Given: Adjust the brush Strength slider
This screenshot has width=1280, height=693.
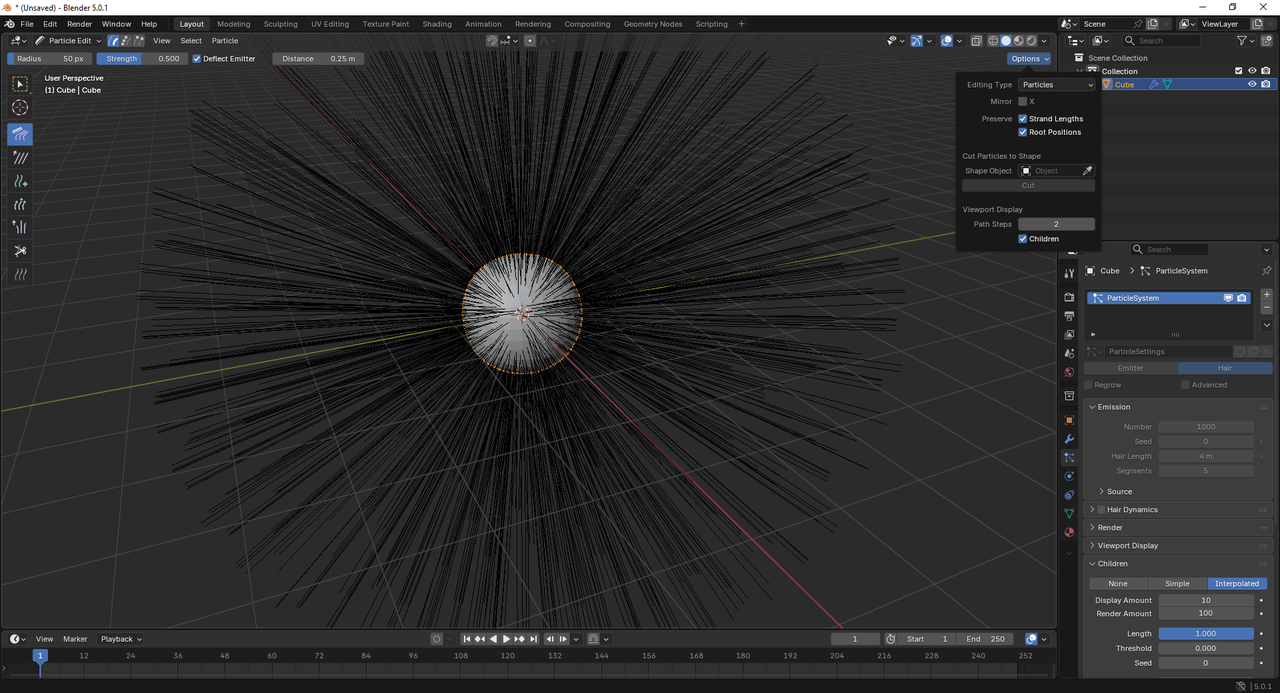Looking at the screenshot, I should (x=141, y=59).
